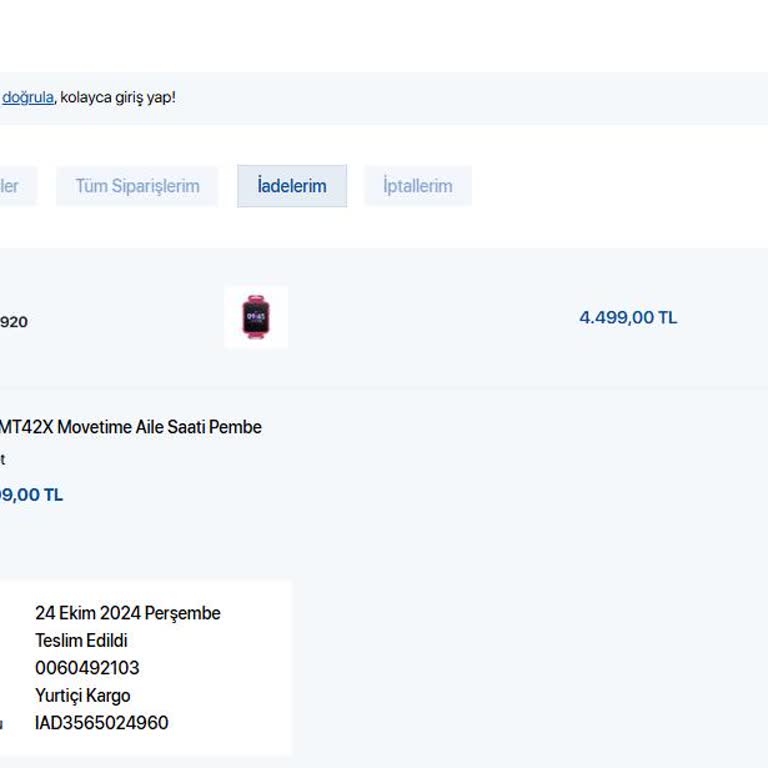The width and height of the screenshot is (768, 768).
Task: Click the product price ending in 99,00 TL
Action: pyautogui.click(x=31, y=495)
